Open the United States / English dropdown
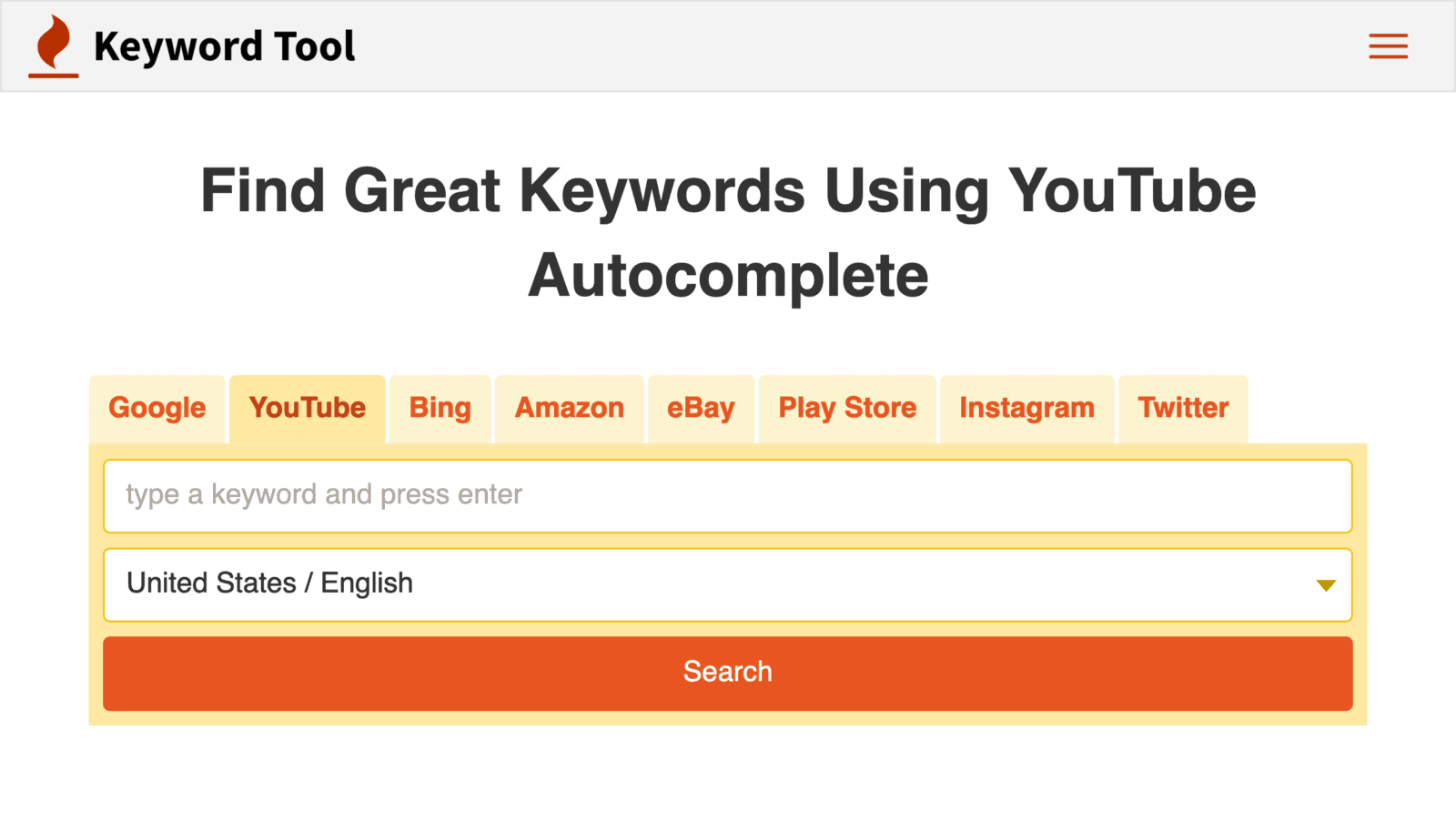Image resolution: width=1456 pixels, height=822 pixels. pos(710,584)
